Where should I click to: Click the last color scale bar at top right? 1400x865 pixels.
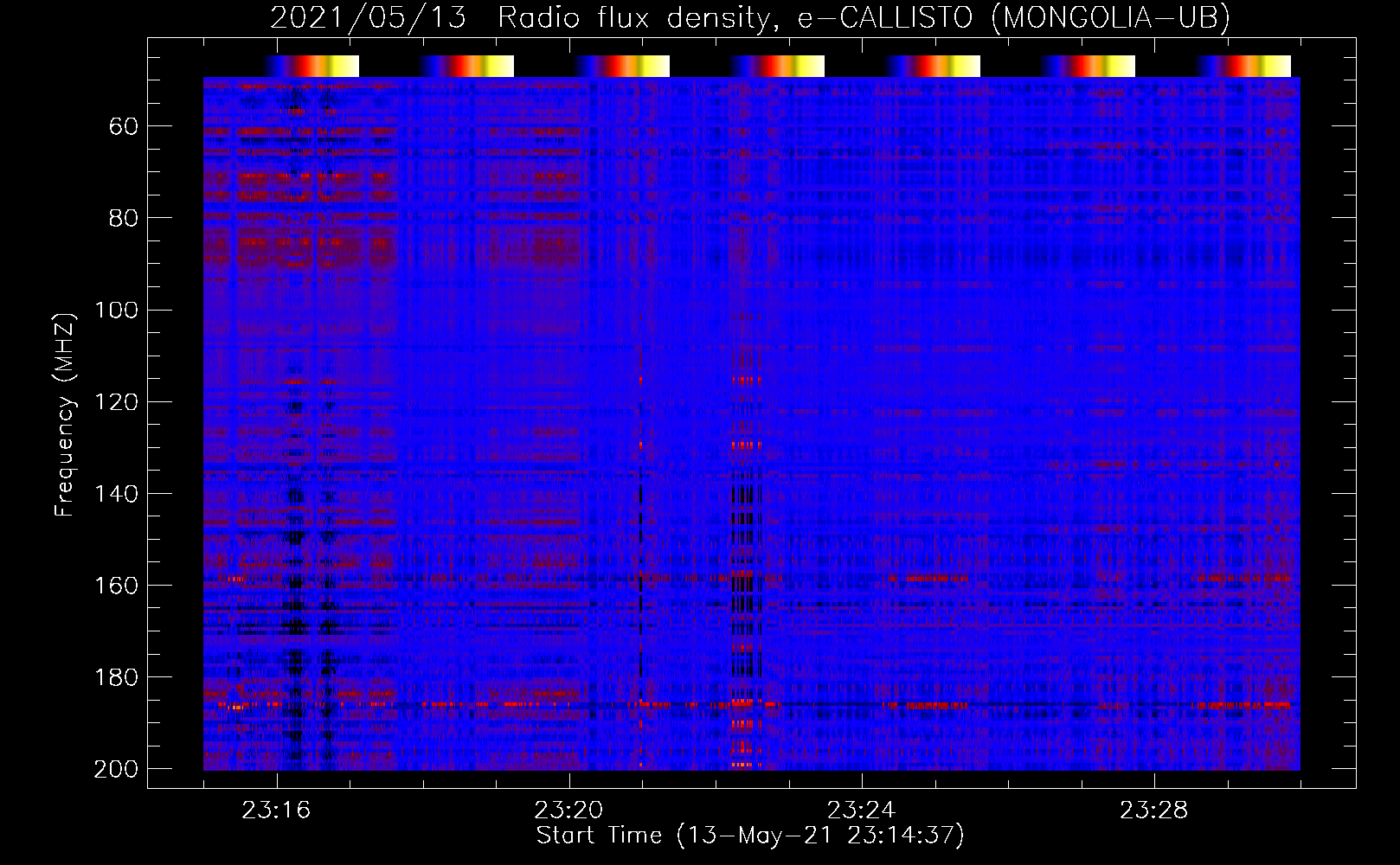(1243, 66)
